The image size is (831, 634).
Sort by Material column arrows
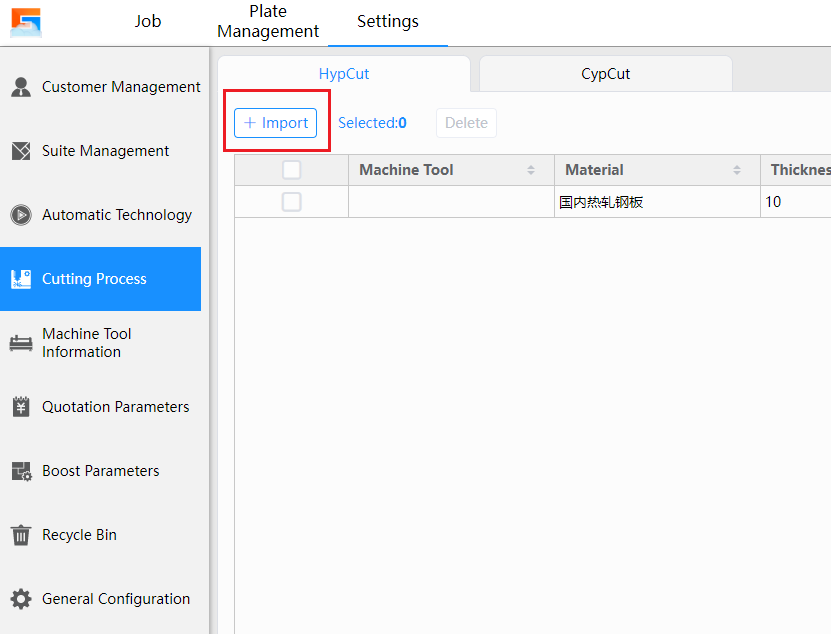737,170
